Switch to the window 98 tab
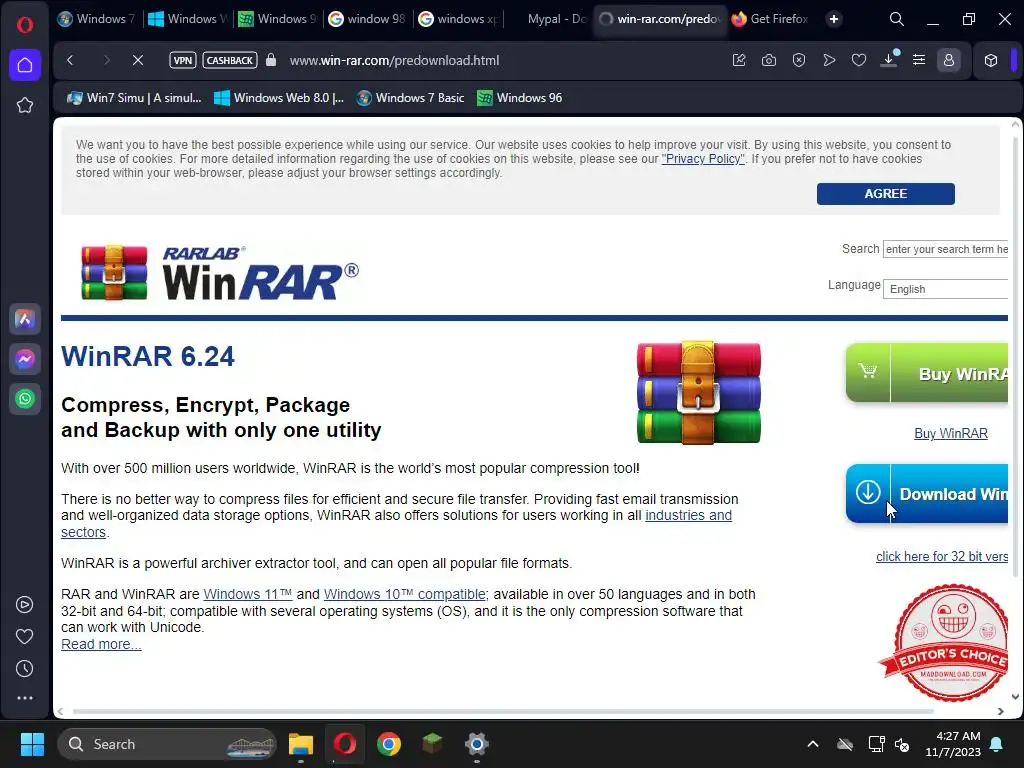This screenshot has height=768, width=1024. coord(367,19)
